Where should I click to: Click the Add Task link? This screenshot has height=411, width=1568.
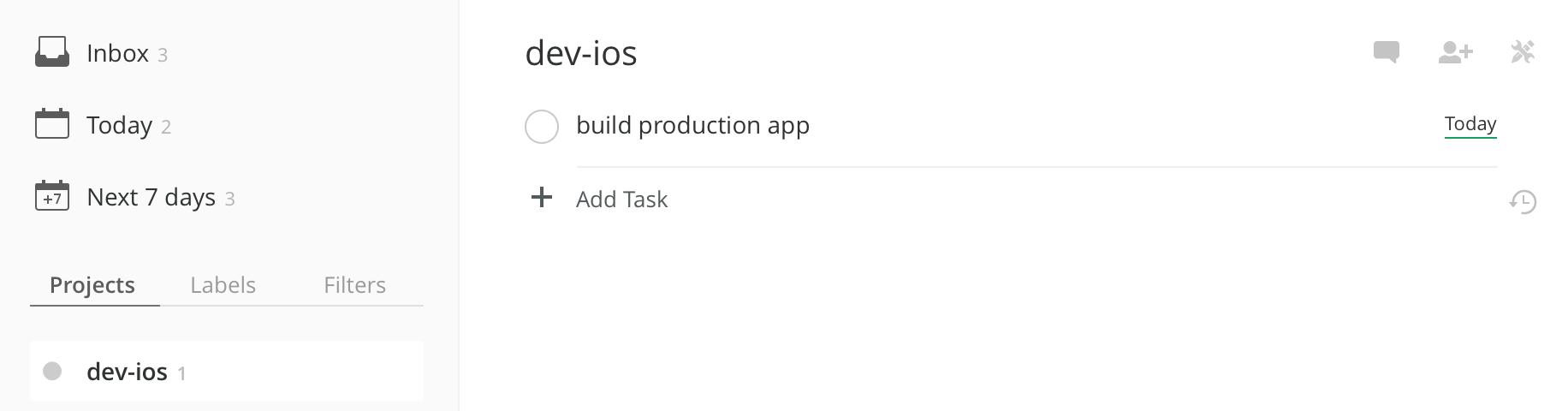click(621, 199)
